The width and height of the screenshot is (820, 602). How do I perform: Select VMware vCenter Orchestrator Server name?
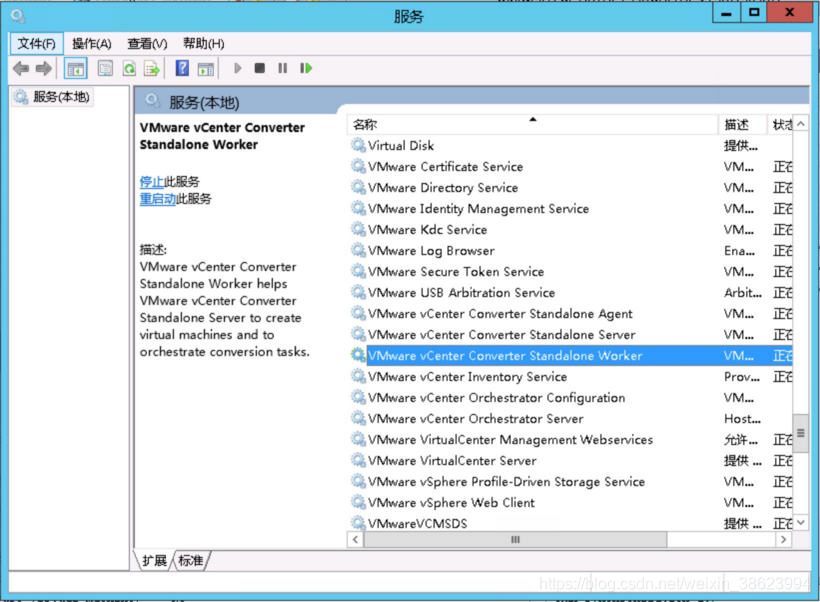click(475, 418)
